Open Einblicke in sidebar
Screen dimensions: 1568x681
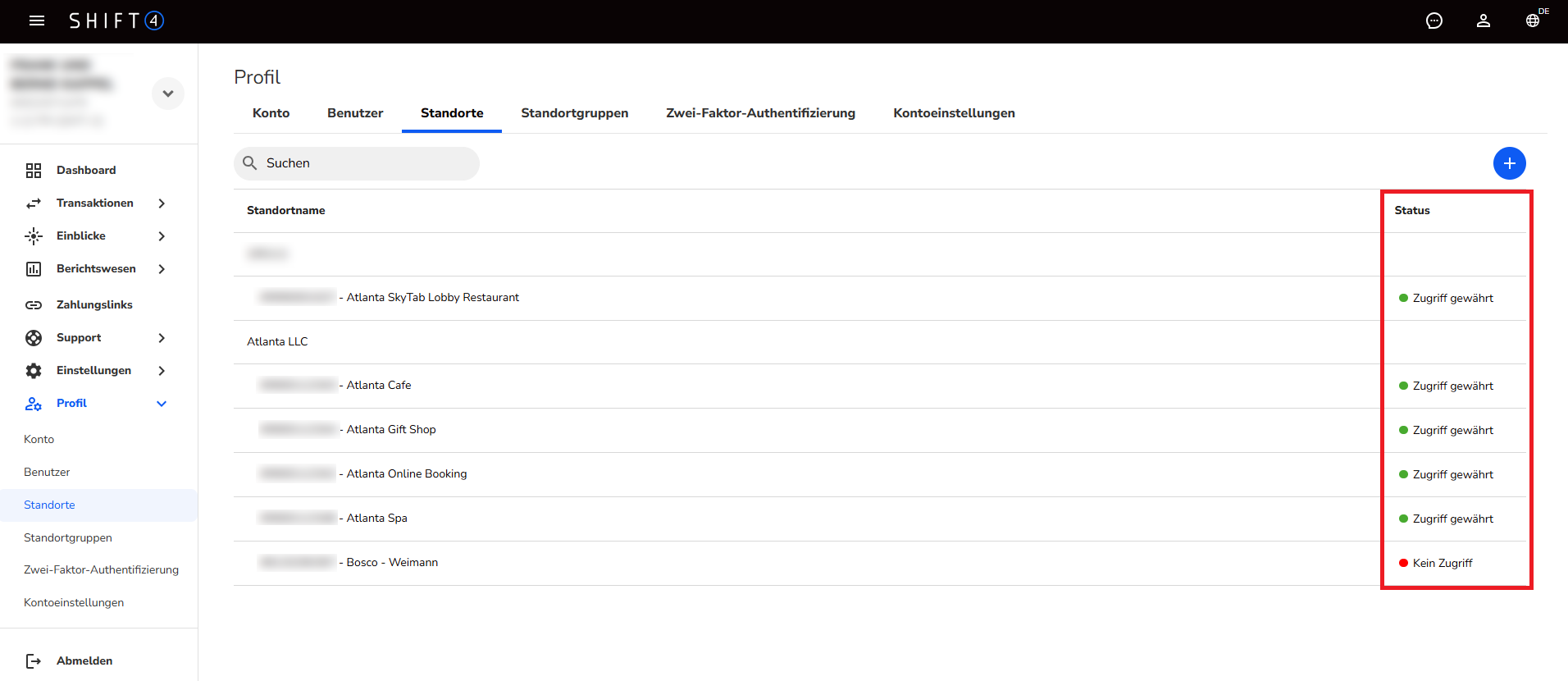[x=81, y=235]
